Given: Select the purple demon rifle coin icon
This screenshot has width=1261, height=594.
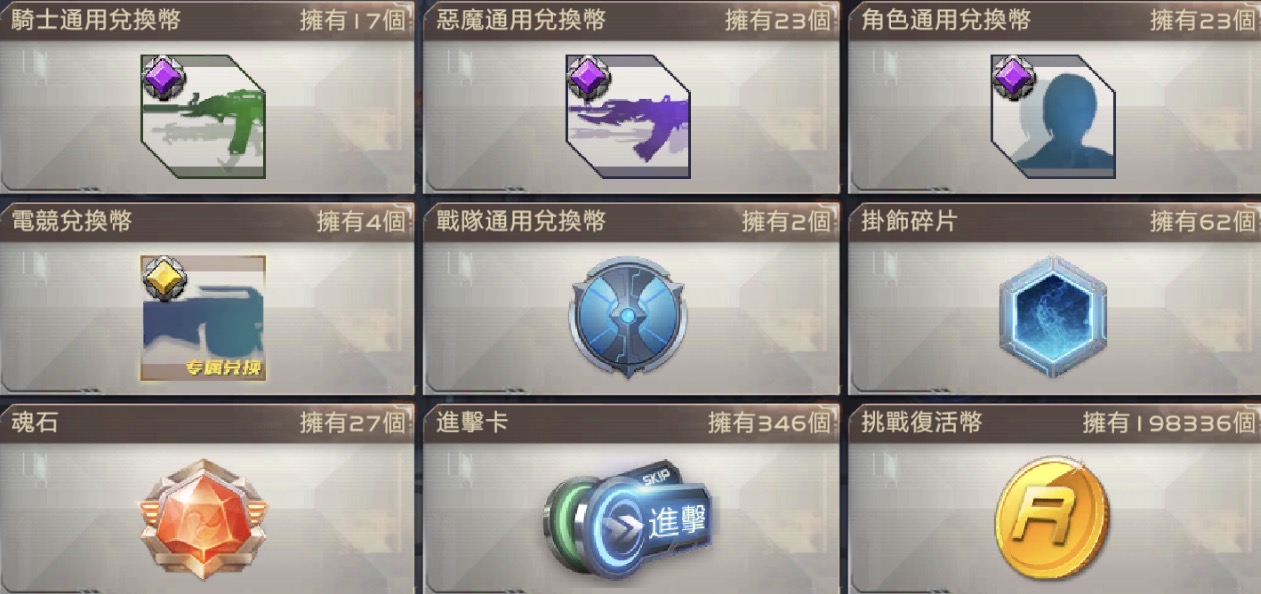Looking at the screenshot, I should pyautogui.click(x=628, y=116).
